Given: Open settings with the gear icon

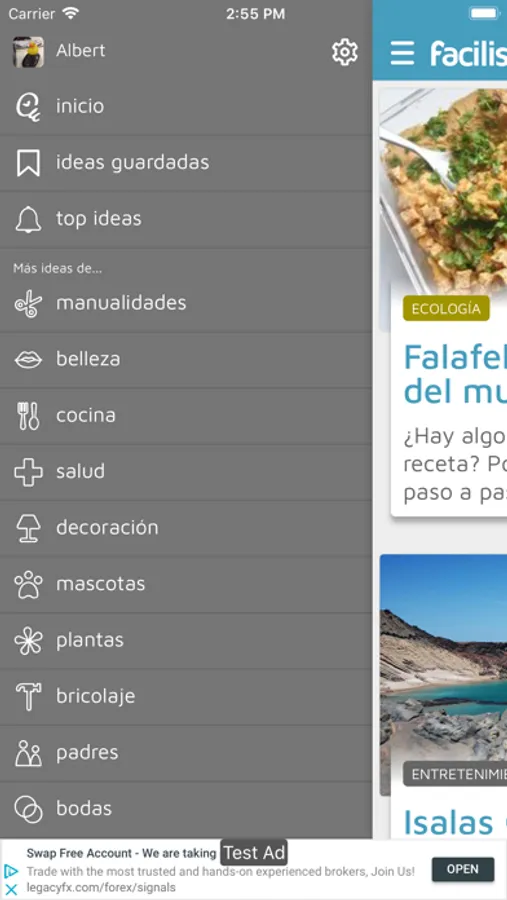Looking at the screenshot, I should (x=345, y=52).
